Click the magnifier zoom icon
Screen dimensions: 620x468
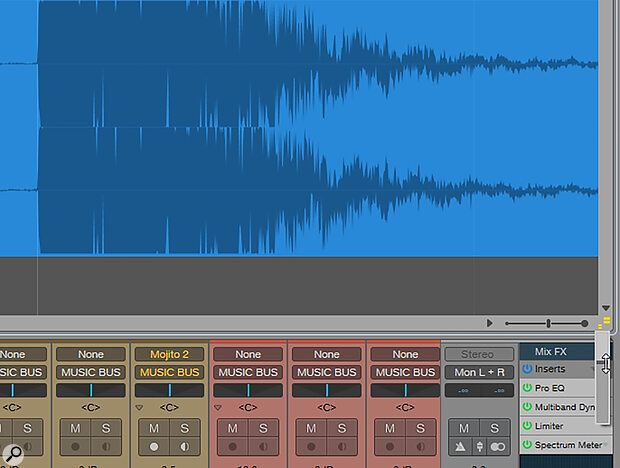click(x=13, y=455)
